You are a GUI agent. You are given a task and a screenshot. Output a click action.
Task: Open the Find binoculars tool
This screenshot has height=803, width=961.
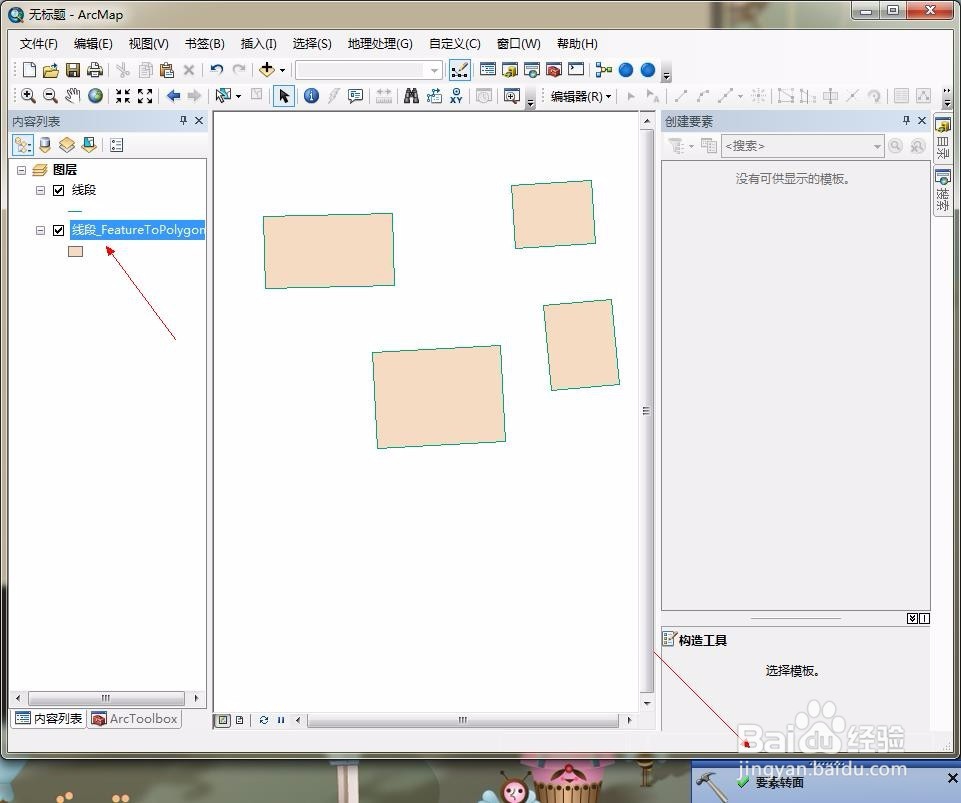click(x=411, y=96)
